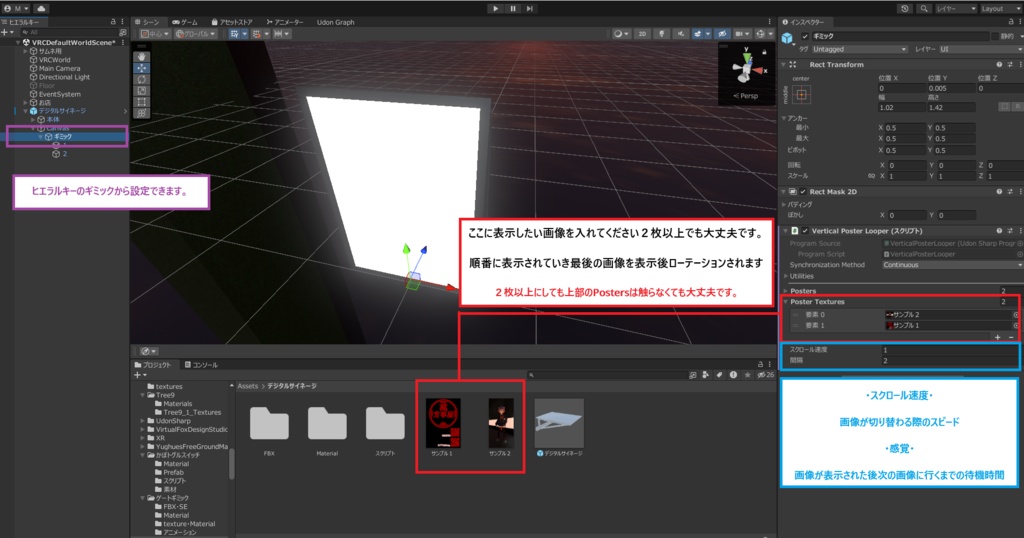Click the global search magnifier icon
The height and width of the screenshot is (538, 1024).
[923, 8]
